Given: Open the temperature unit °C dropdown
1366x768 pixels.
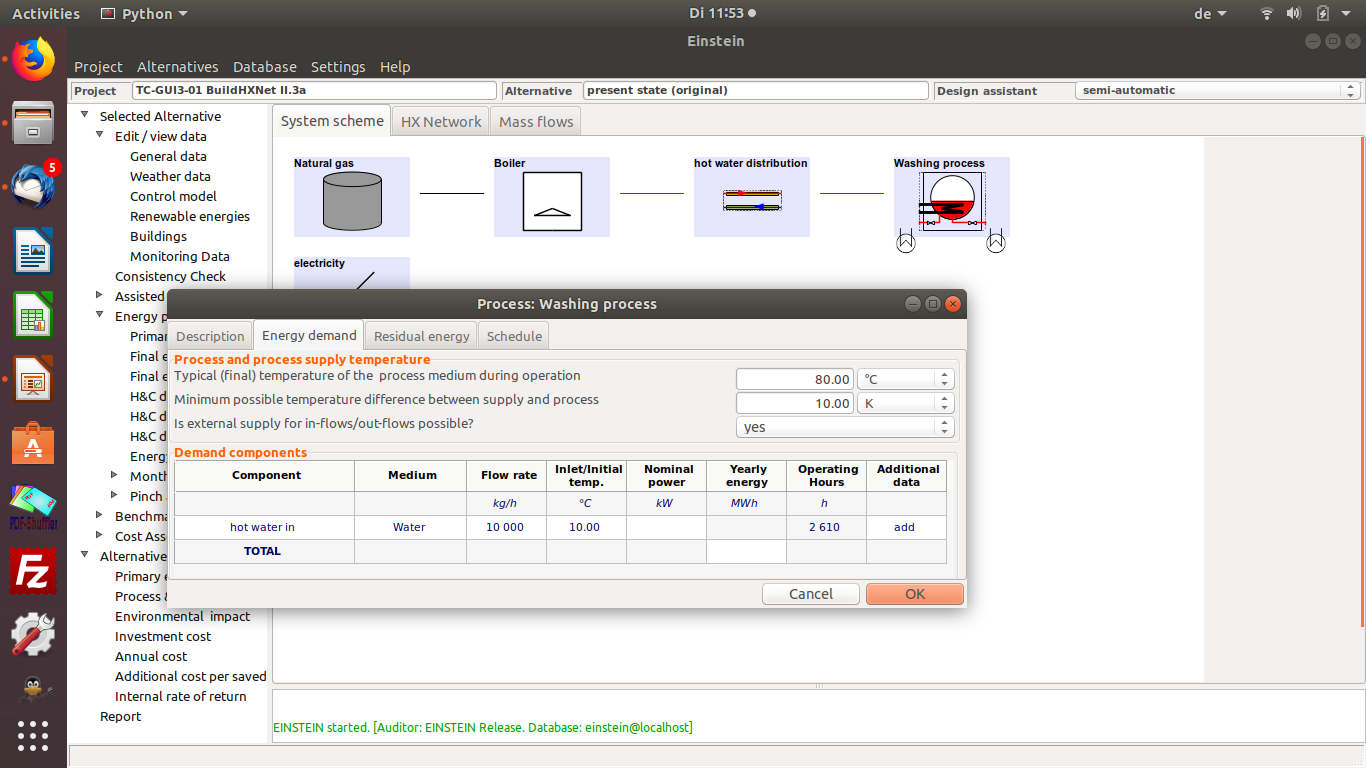Looking at the screenshot, I should click(905, 379).
